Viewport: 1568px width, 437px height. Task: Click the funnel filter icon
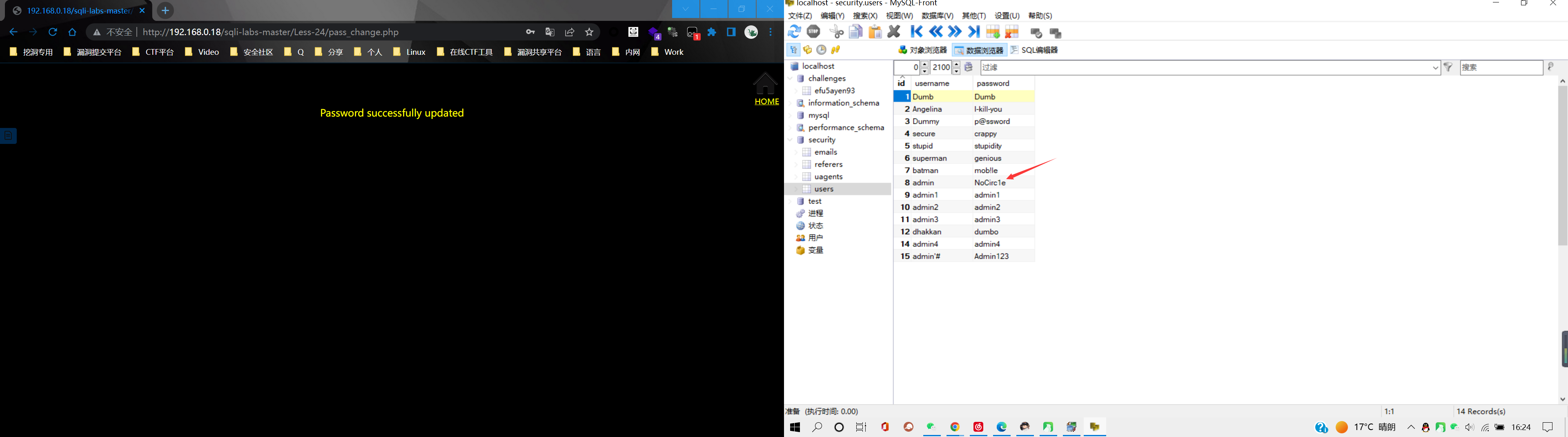[x=1449, y=67]
